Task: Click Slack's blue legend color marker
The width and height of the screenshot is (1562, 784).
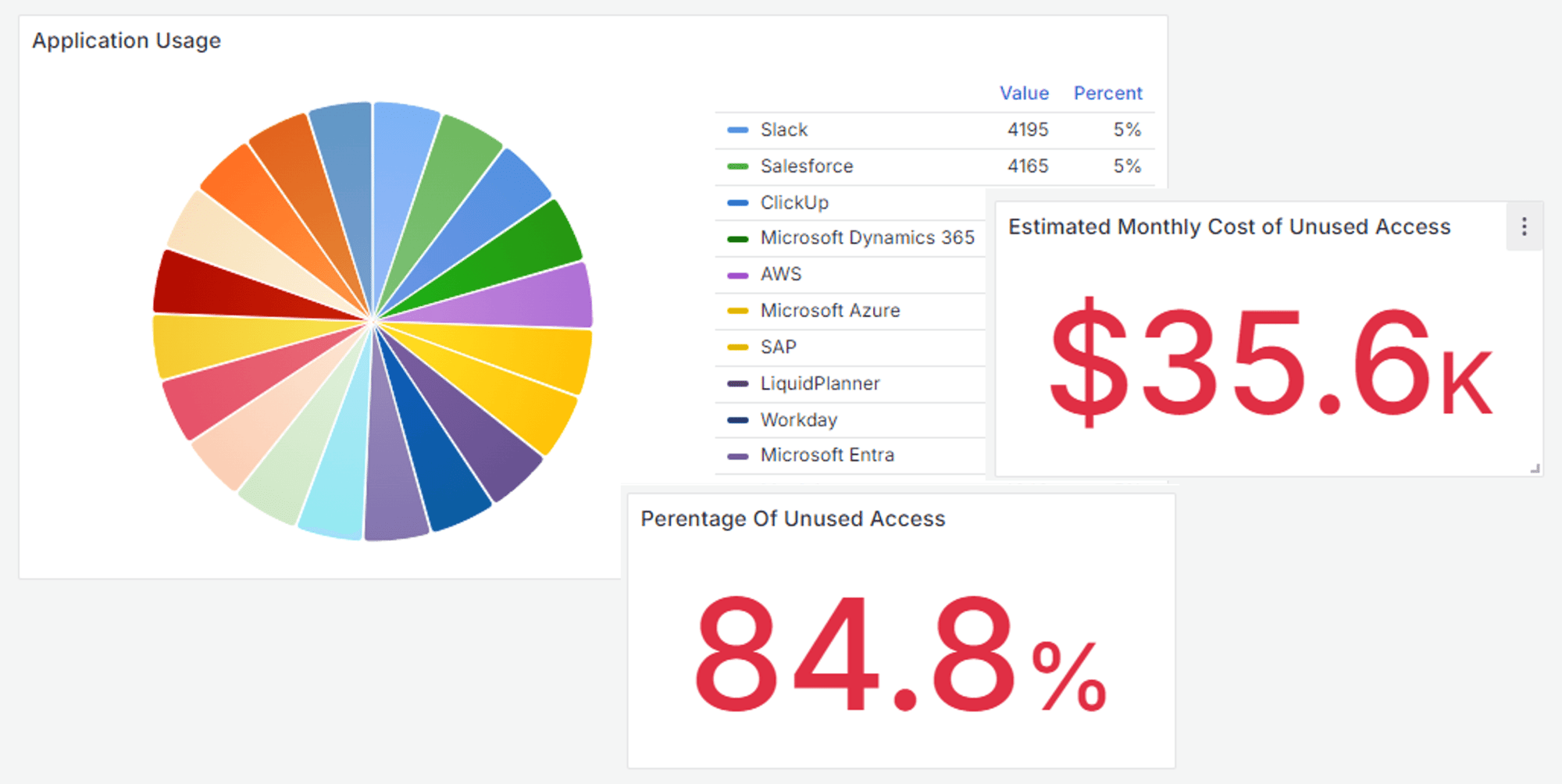Action: 737,130
